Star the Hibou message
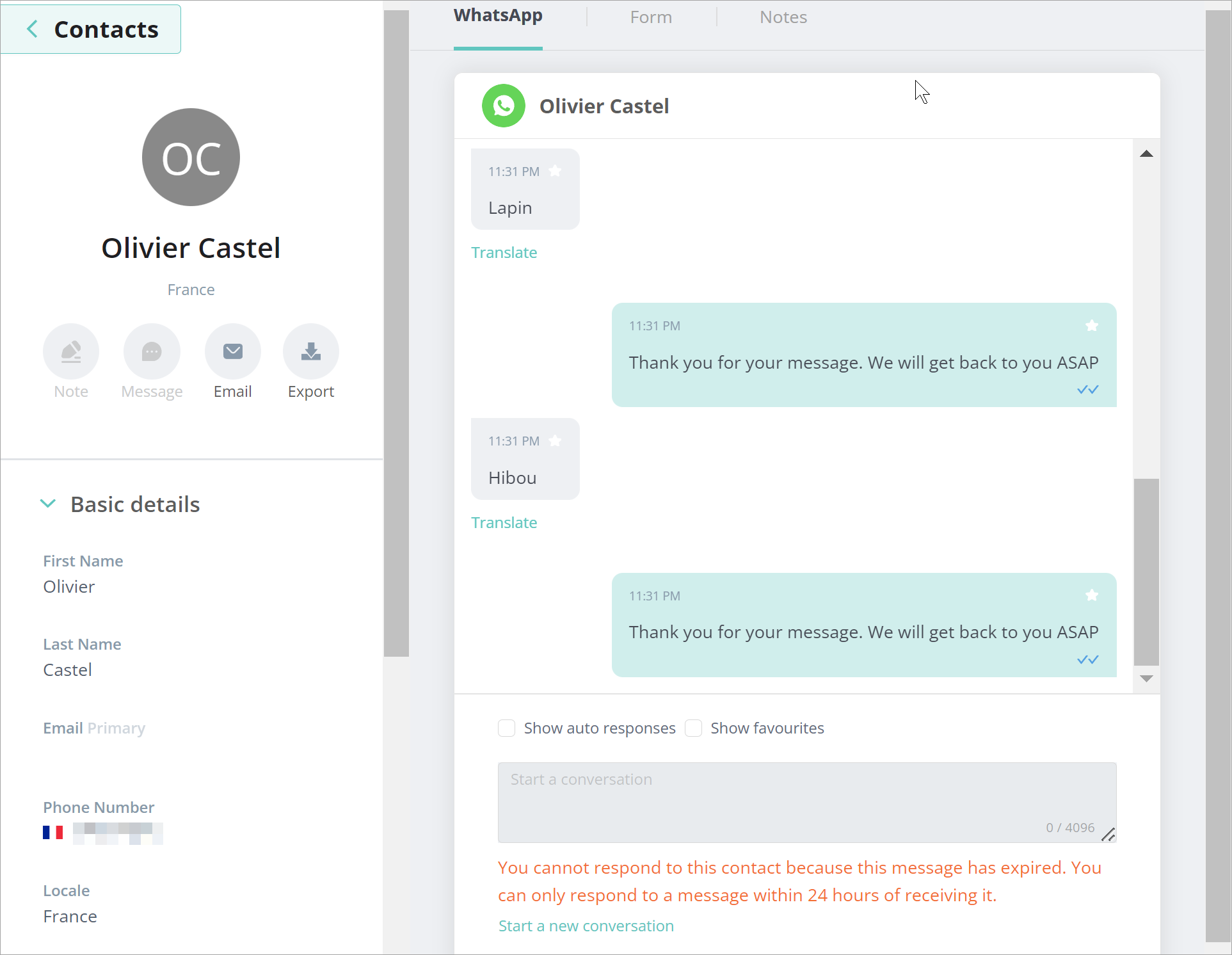 coord(556,440)
